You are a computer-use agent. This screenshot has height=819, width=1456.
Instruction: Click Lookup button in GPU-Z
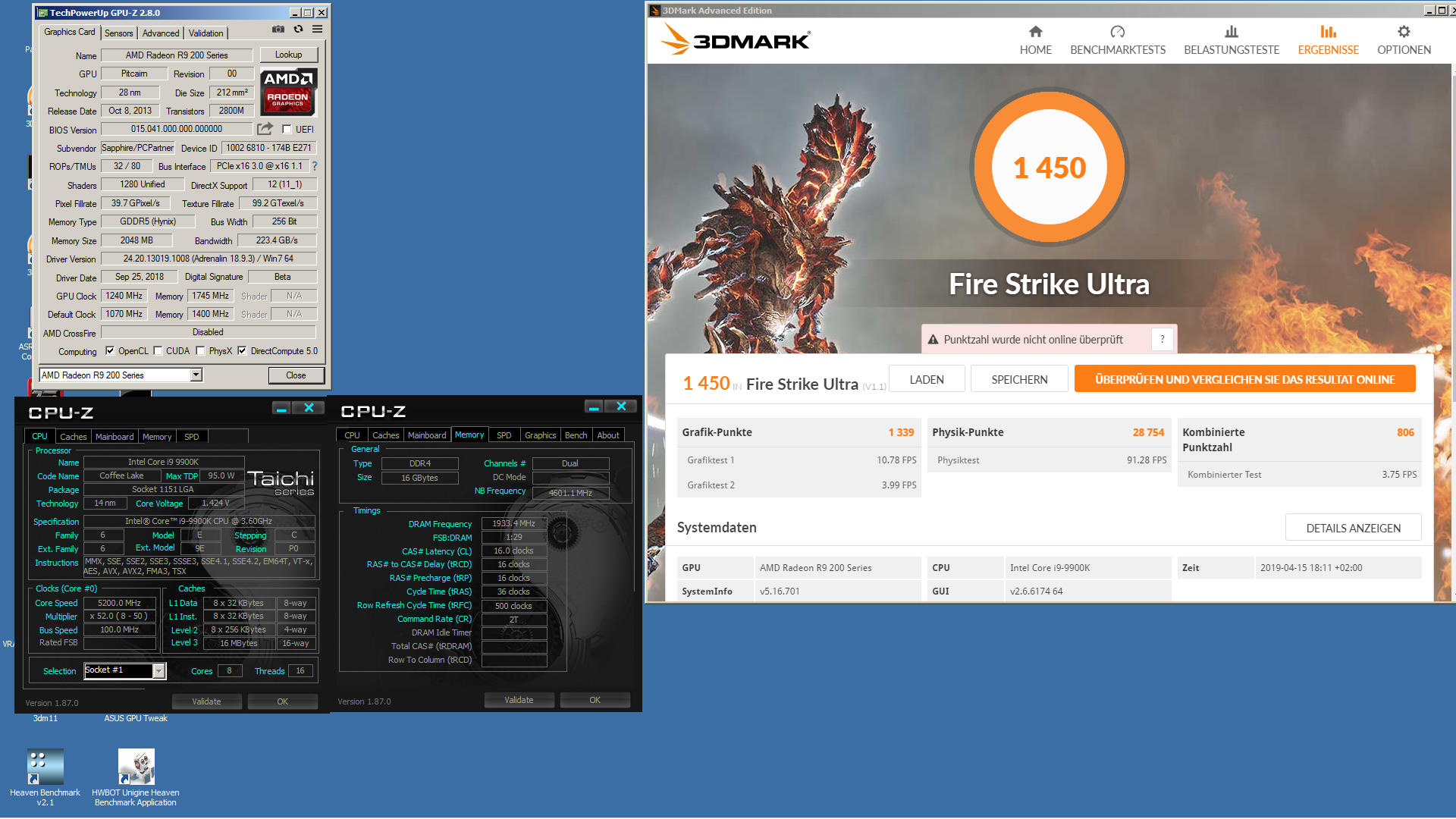(289, 55)
